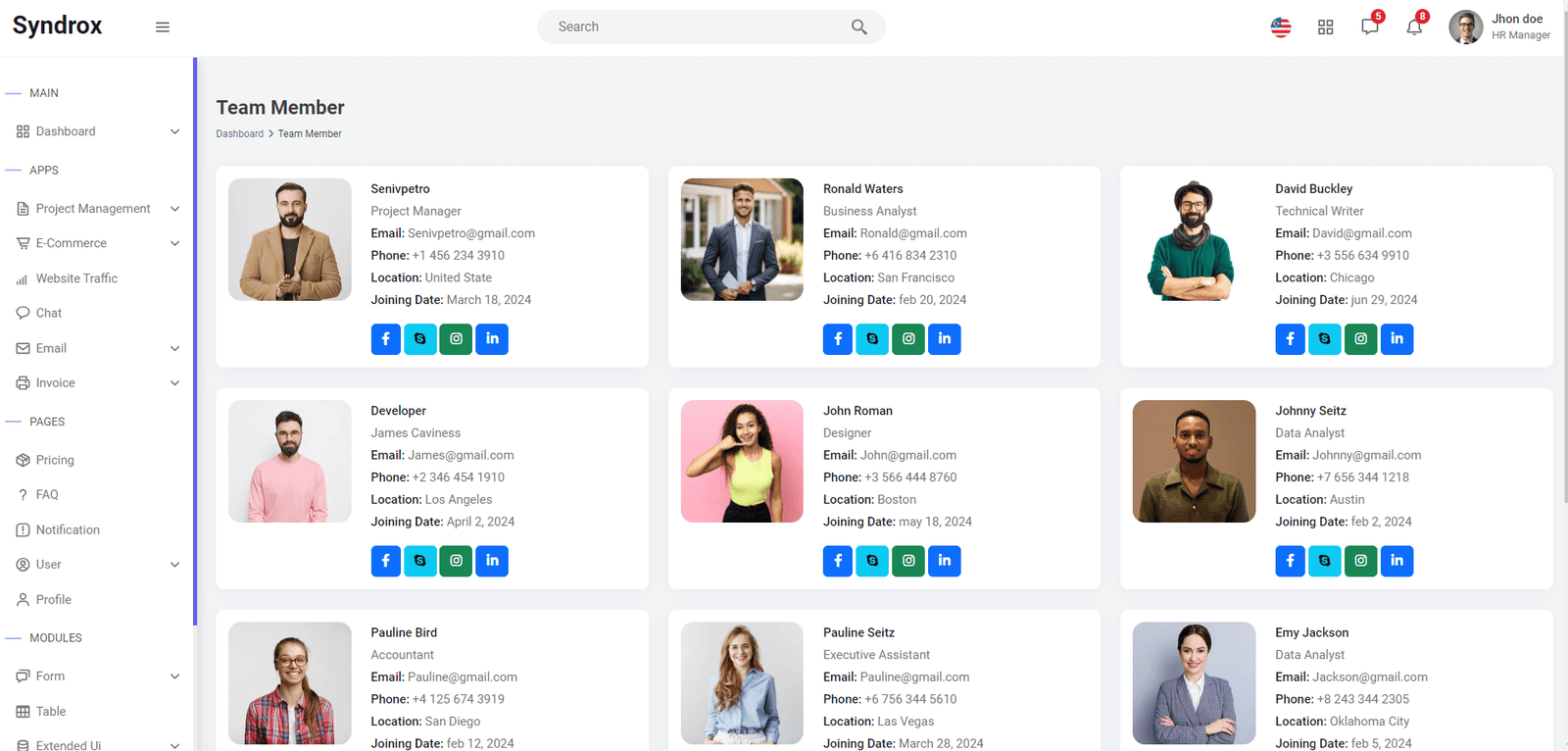Click the Syndrox logo

click(57, 26)
